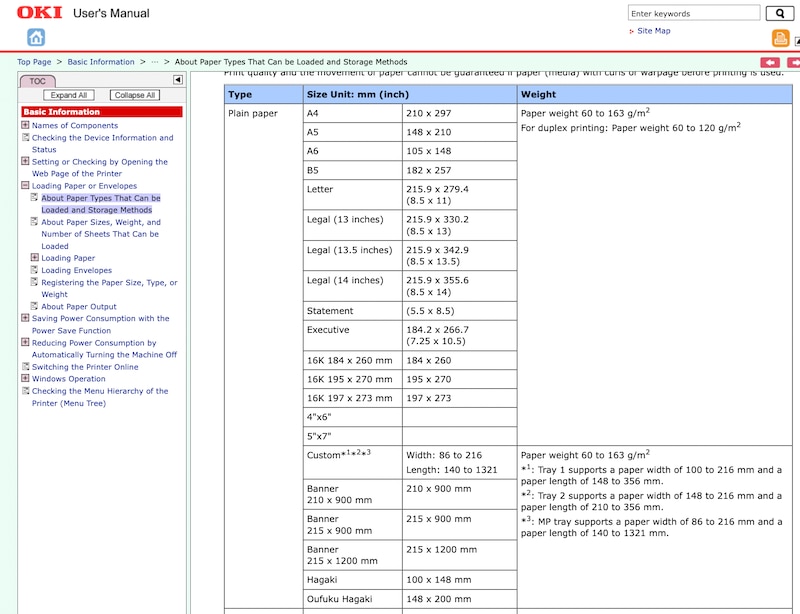The width and height of the screenshot is (800, 614).
Task: Click page icon beside Switching the Printer Online
Action: tap(25, 367)
